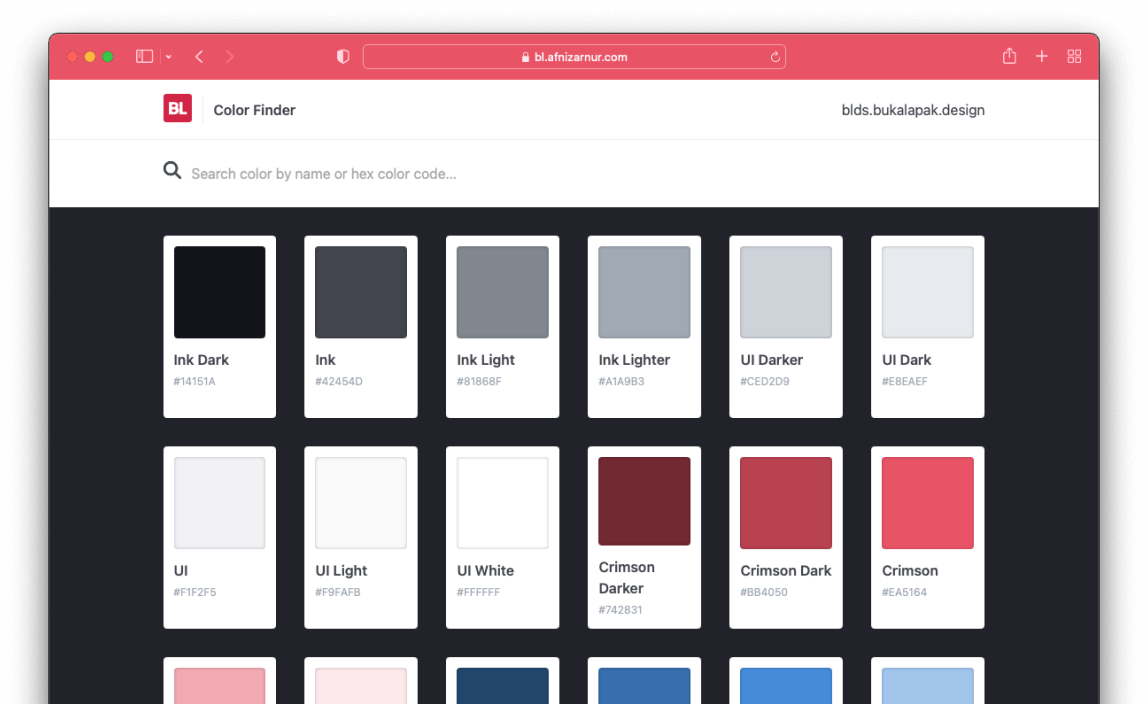Click the UI White label text

click(x=485, y=571)
